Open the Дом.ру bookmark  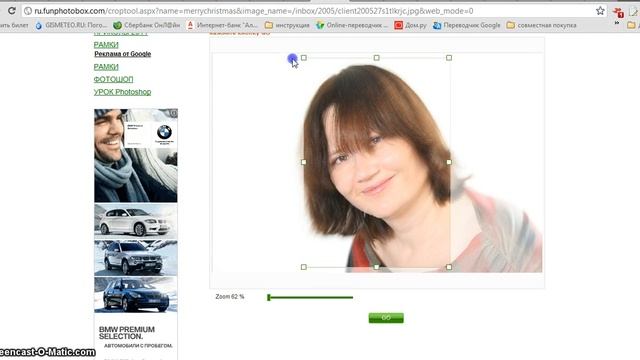(x=410, y=25)
